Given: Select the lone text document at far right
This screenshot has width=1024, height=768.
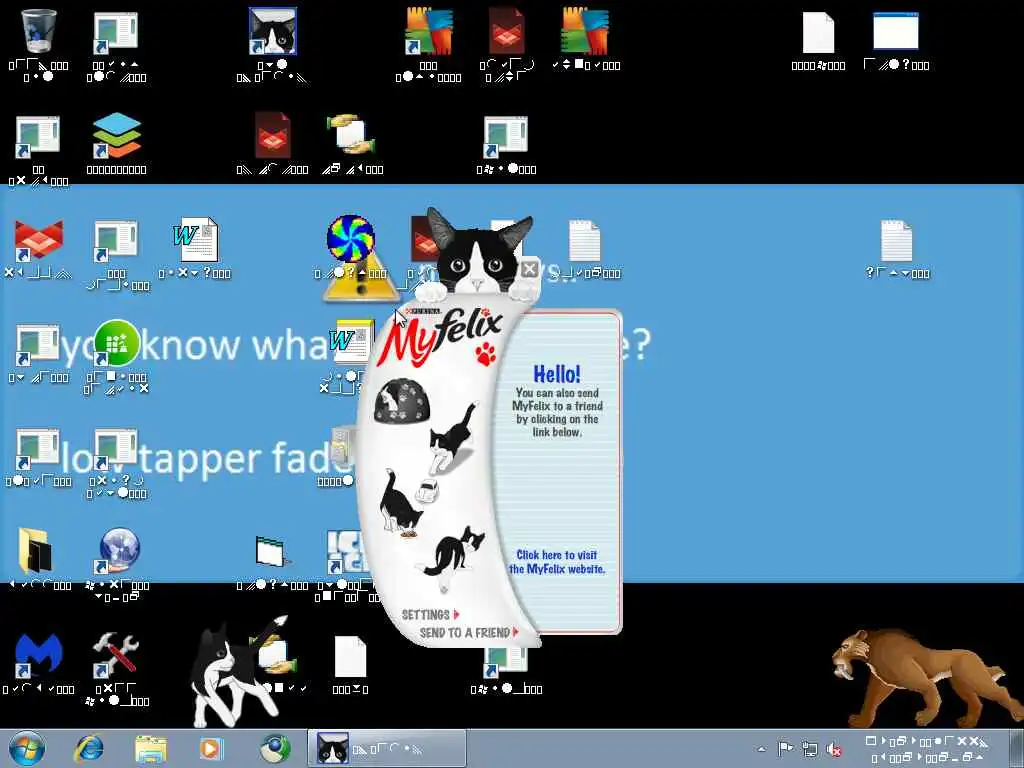Looking at the screenshot, I should tap(897, 240).
